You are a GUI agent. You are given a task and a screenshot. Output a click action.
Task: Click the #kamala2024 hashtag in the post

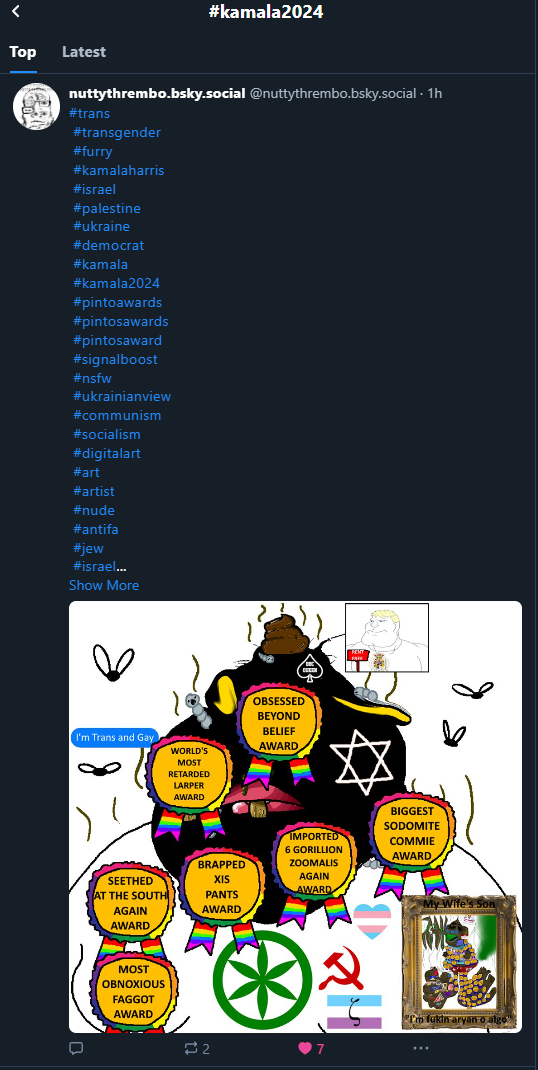[116, 283]
